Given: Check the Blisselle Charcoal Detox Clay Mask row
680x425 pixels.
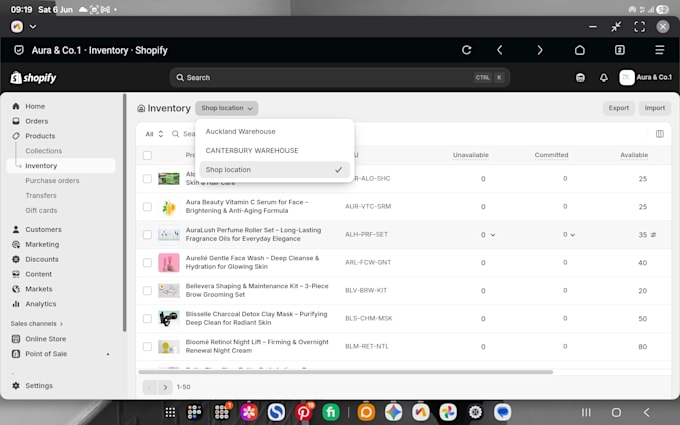Looking at the screenshot, I should (147, 319).
